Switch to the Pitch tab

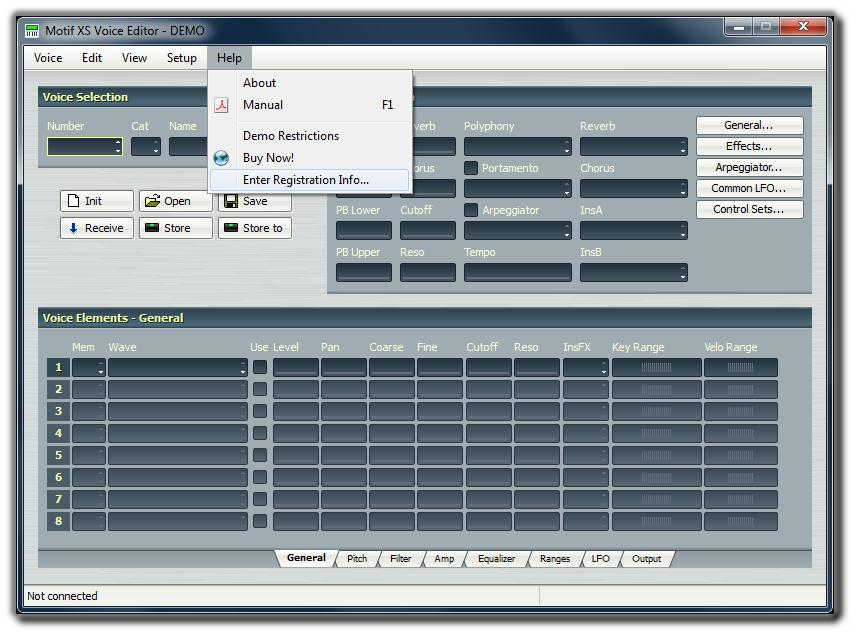[357, 559]
